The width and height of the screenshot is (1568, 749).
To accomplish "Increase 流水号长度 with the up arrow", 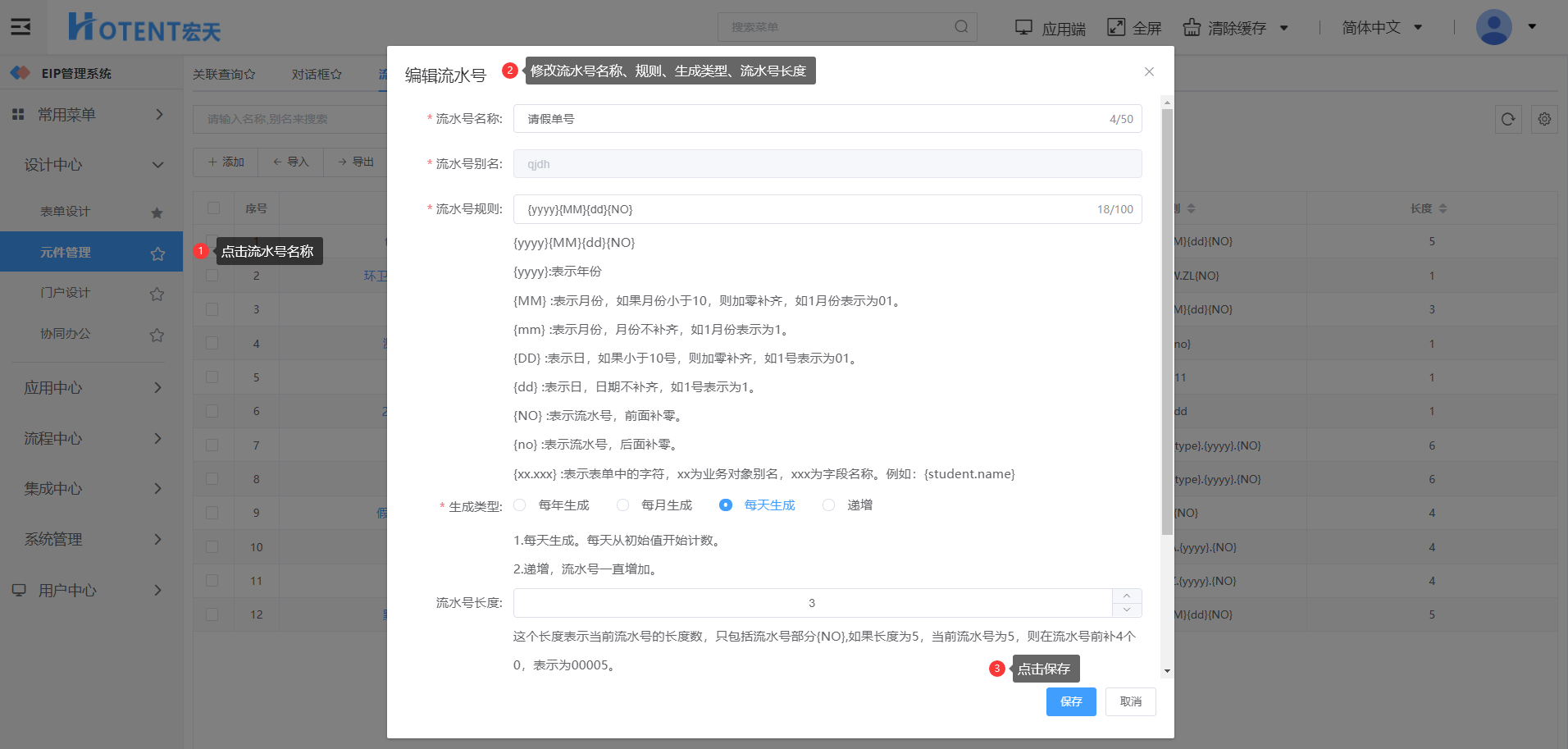I will tap(1127, 596).
